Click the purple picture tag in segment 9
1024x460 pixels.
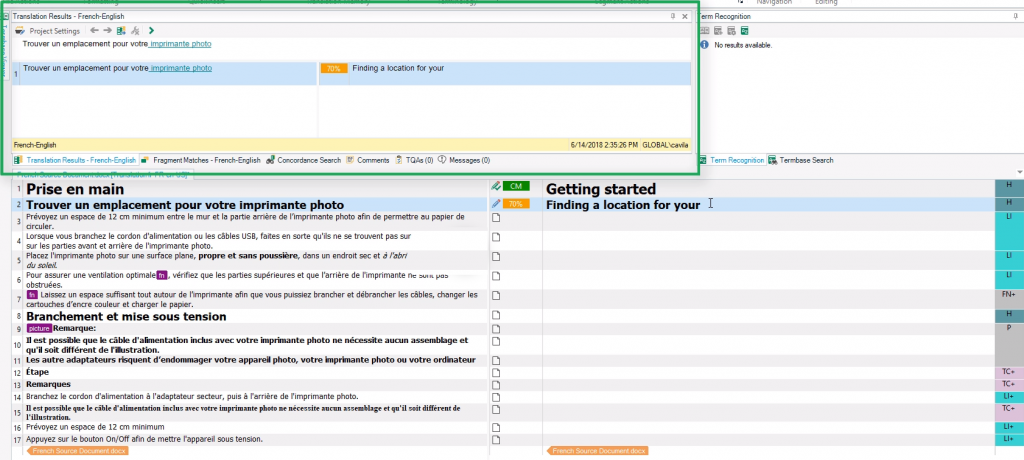point(39,328)
